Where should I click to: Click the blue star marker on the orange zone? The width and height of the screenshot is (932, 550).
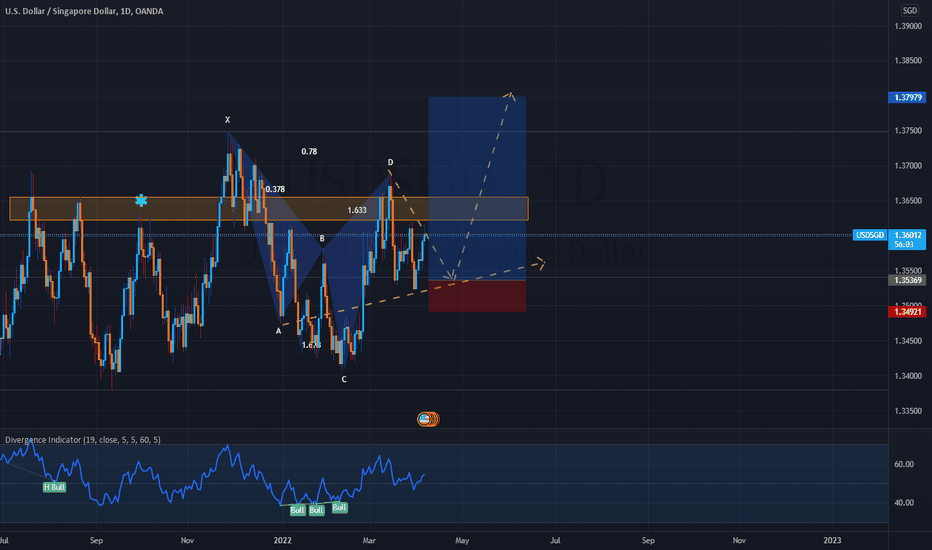[141, 201]
